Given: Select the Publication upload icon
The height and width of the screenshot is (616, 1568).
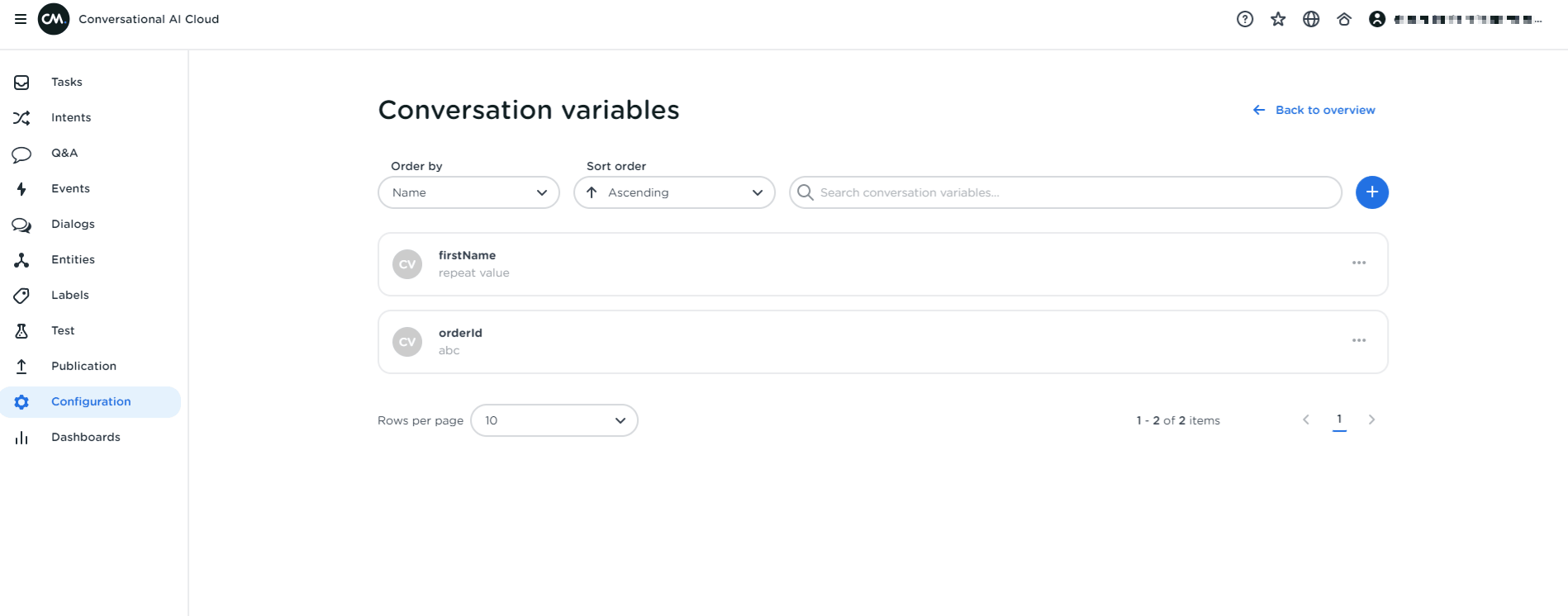Looking at the screenshot, I should click(21, 366).
